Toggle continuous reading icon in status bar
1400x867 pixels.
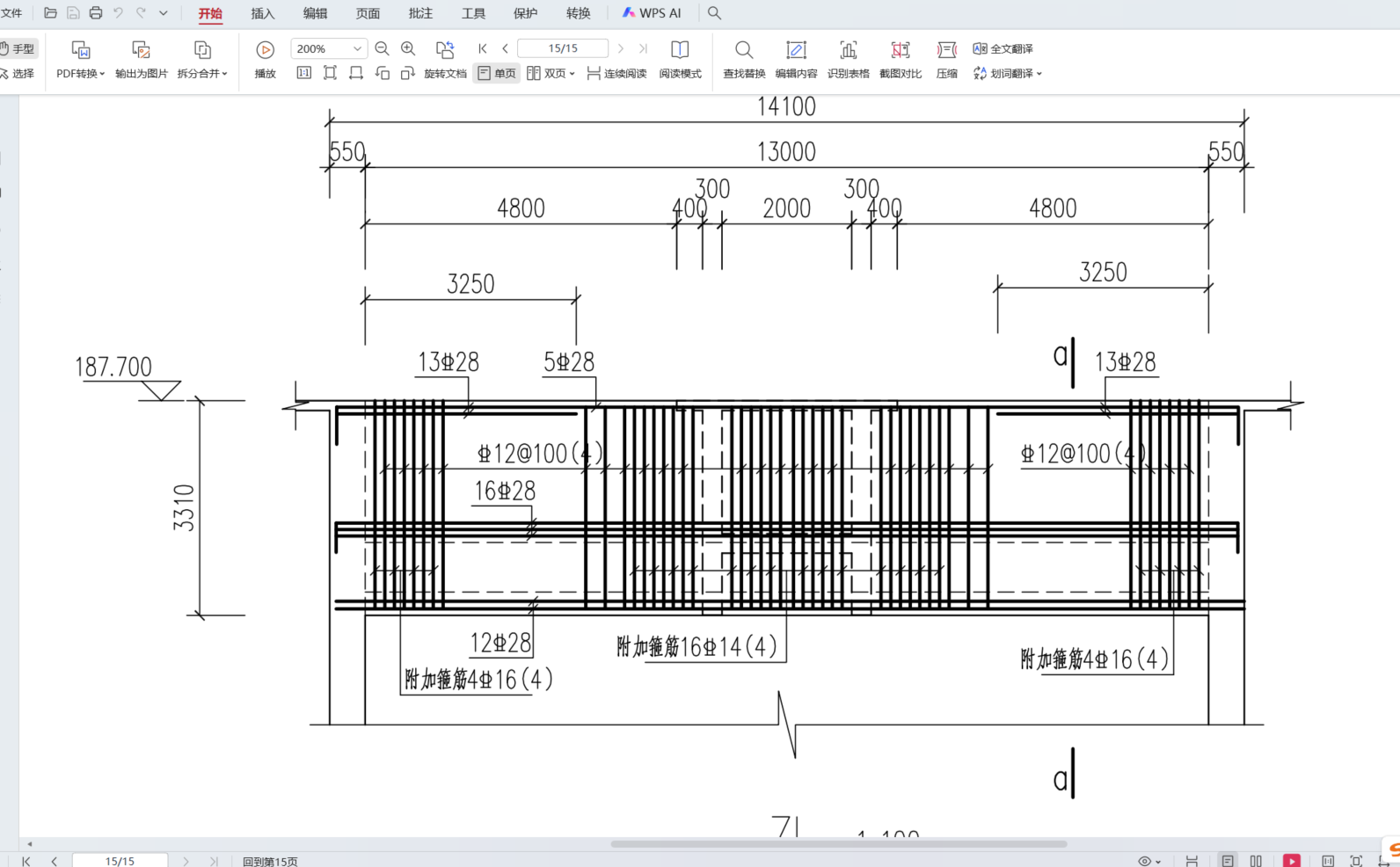1192,861
